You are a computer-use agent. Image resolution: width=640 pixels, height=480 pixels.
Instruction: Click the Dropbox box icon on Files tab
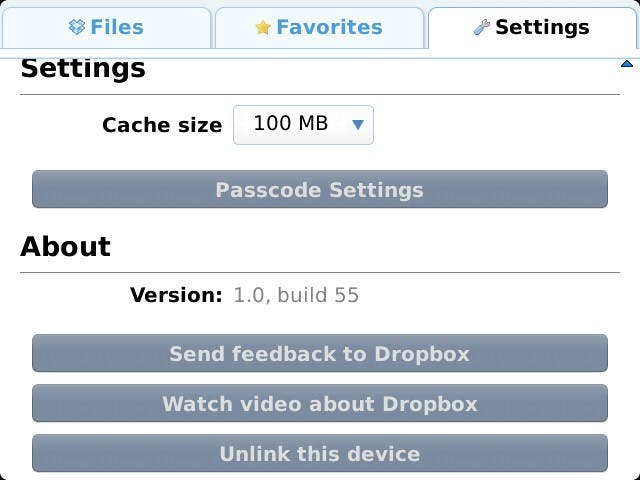(77, 28)
